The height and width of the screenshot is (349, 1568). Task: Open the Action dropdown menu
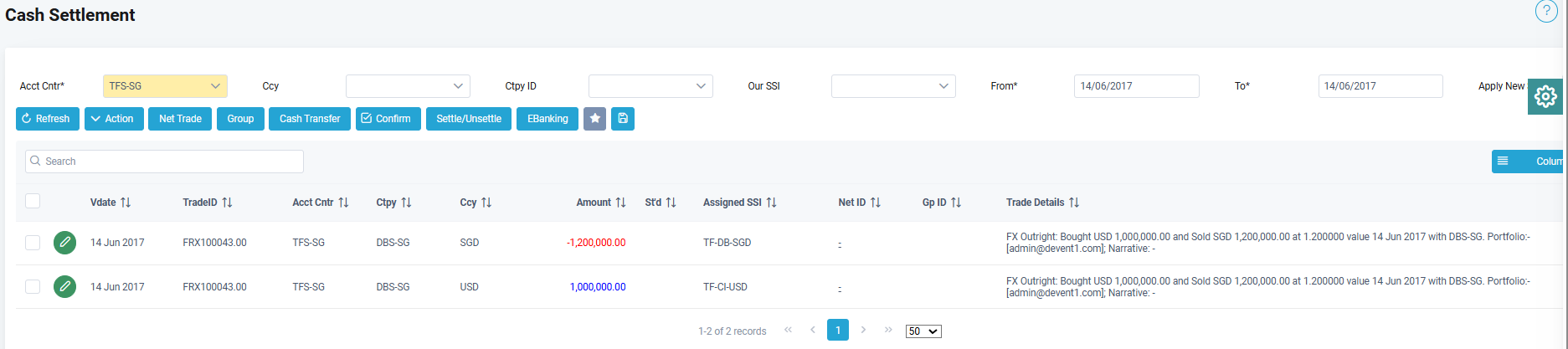click(x=114, y=119)
